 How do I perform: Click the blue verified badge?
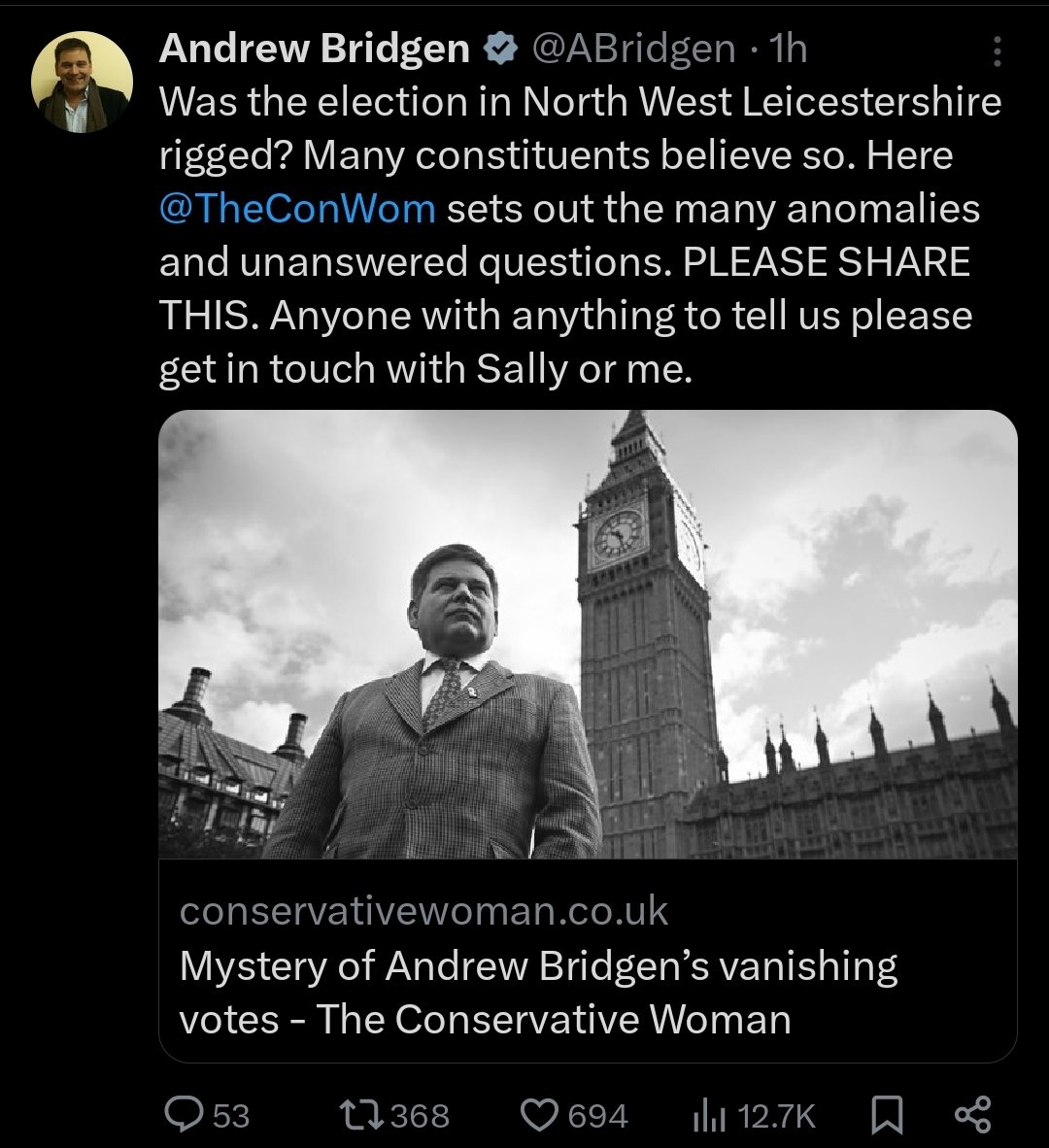click(x=500, y=50)
